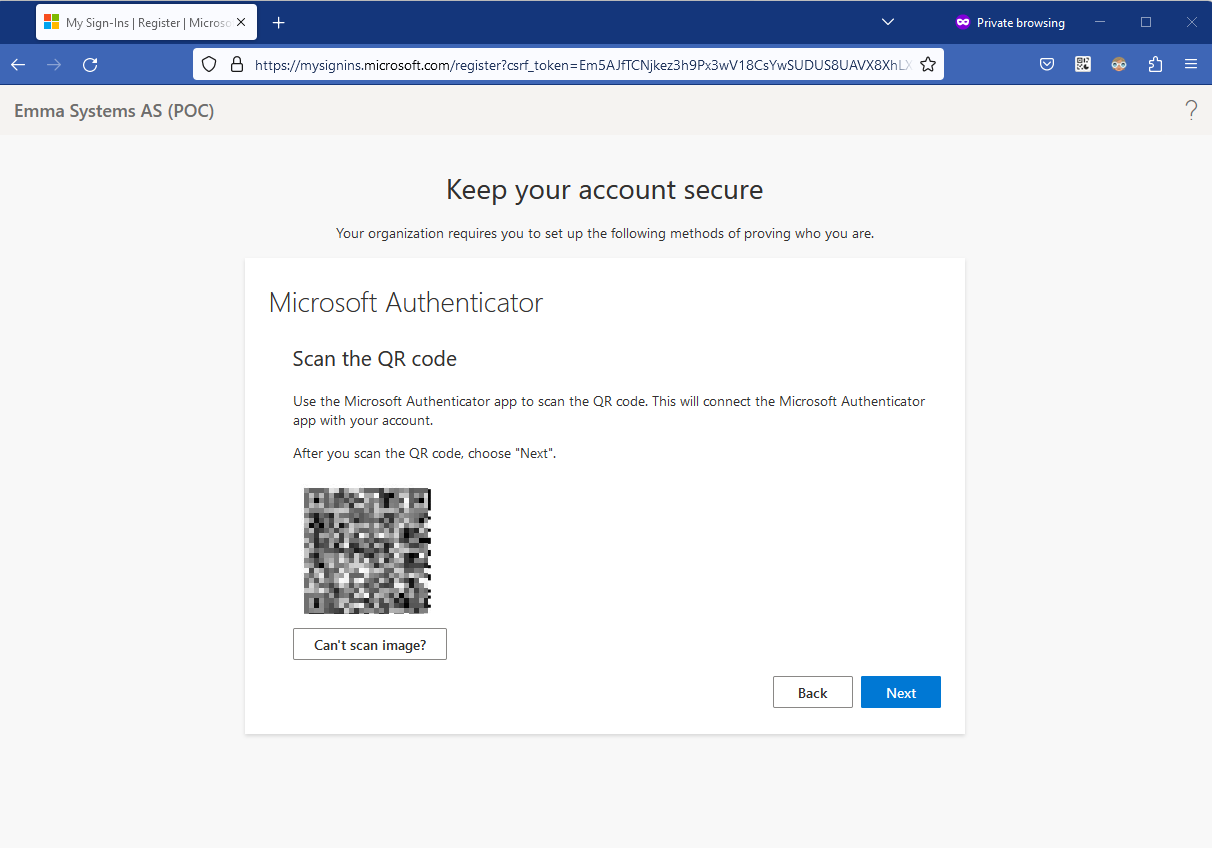The image size is (1212, 848).
Task: Open help question mark icon
Action: tap(1190, 110)
